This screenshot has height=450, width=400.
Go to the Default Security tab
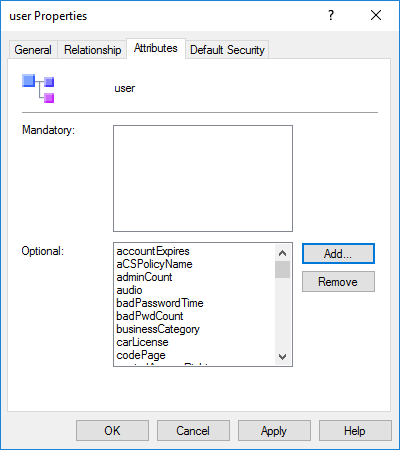pos(227,50)
